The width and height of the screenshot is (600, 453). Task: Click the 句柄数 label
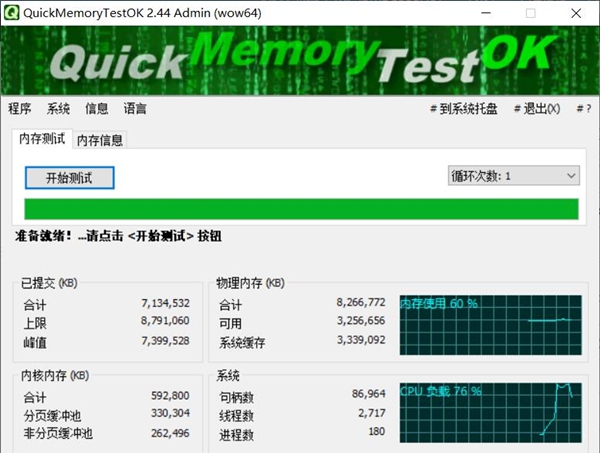tap(236, 398)
